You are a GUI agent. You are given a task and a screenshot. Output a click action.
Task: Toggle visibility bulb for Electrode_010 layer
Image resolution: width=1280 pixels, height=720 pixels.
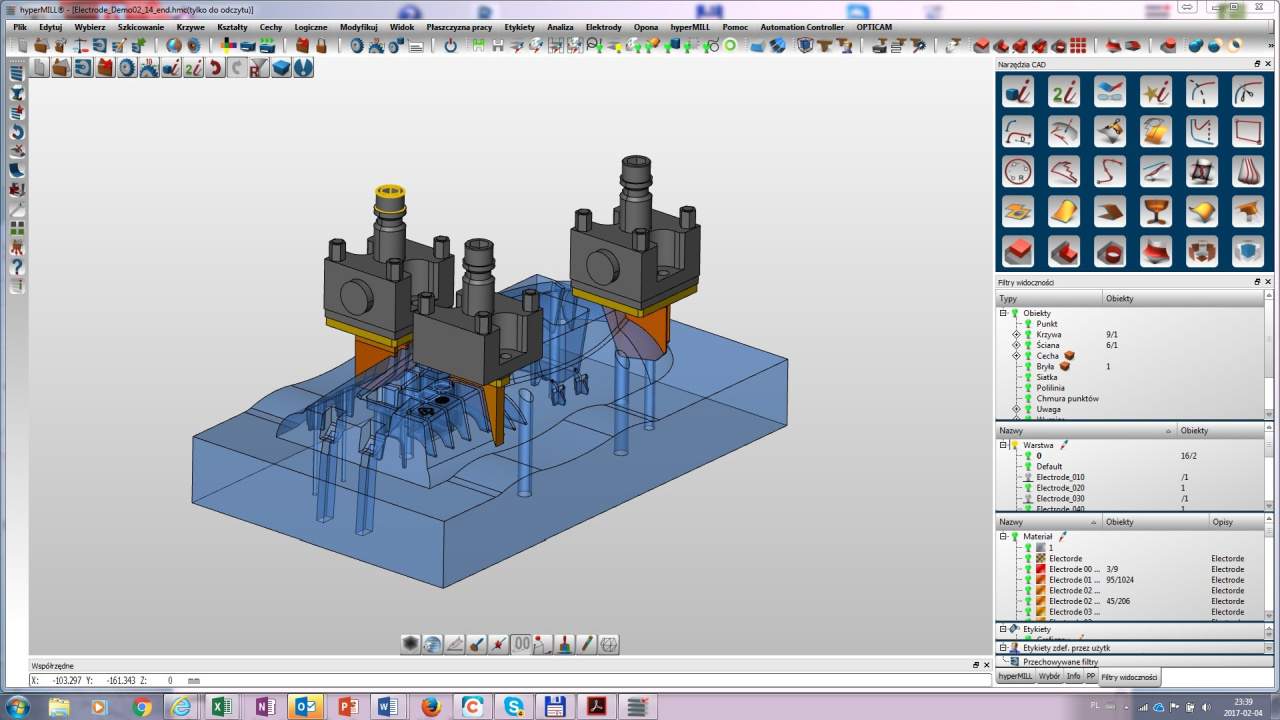coord(1027,477)
